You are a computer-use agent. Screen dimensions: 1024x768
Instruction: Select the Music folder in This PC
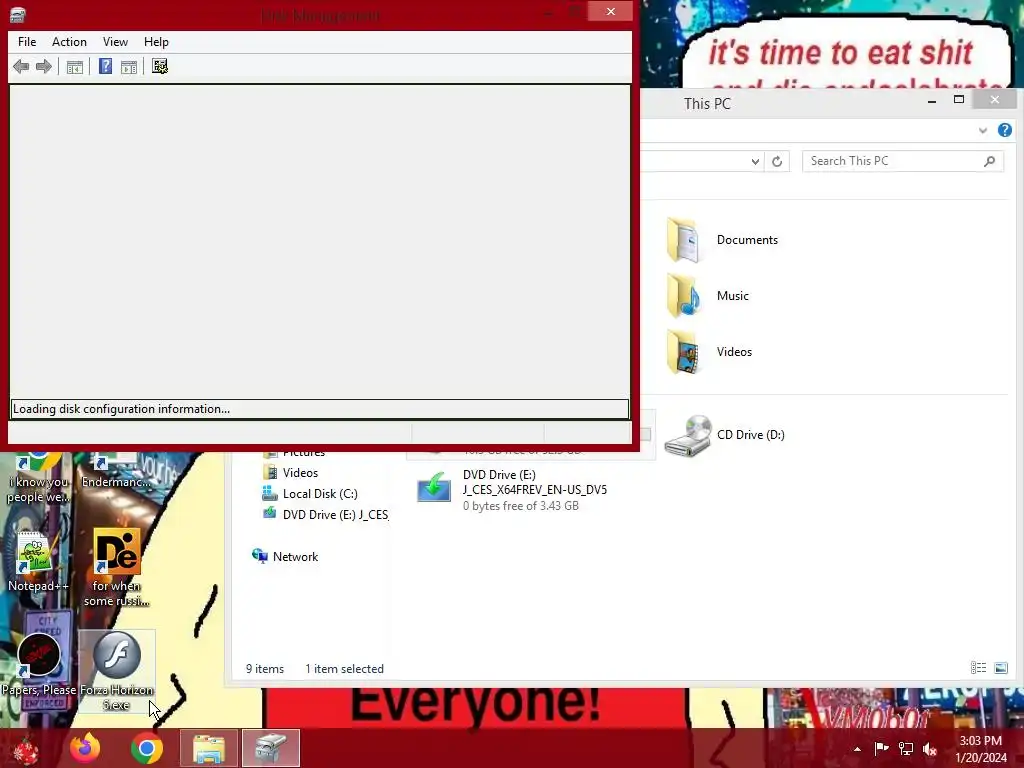[707, 296]
